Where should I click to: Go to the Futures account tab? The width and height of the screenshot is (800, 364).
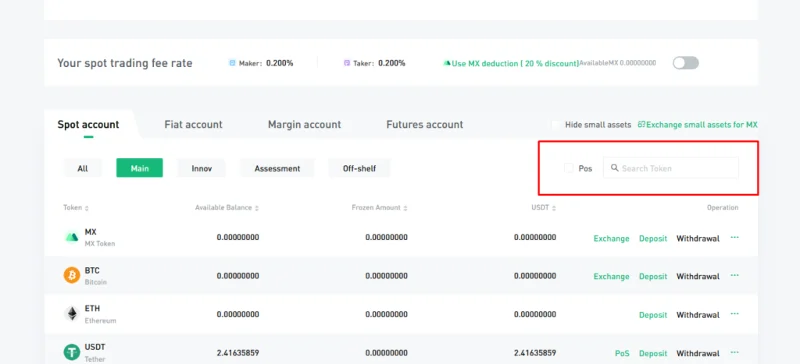[424, 125]
